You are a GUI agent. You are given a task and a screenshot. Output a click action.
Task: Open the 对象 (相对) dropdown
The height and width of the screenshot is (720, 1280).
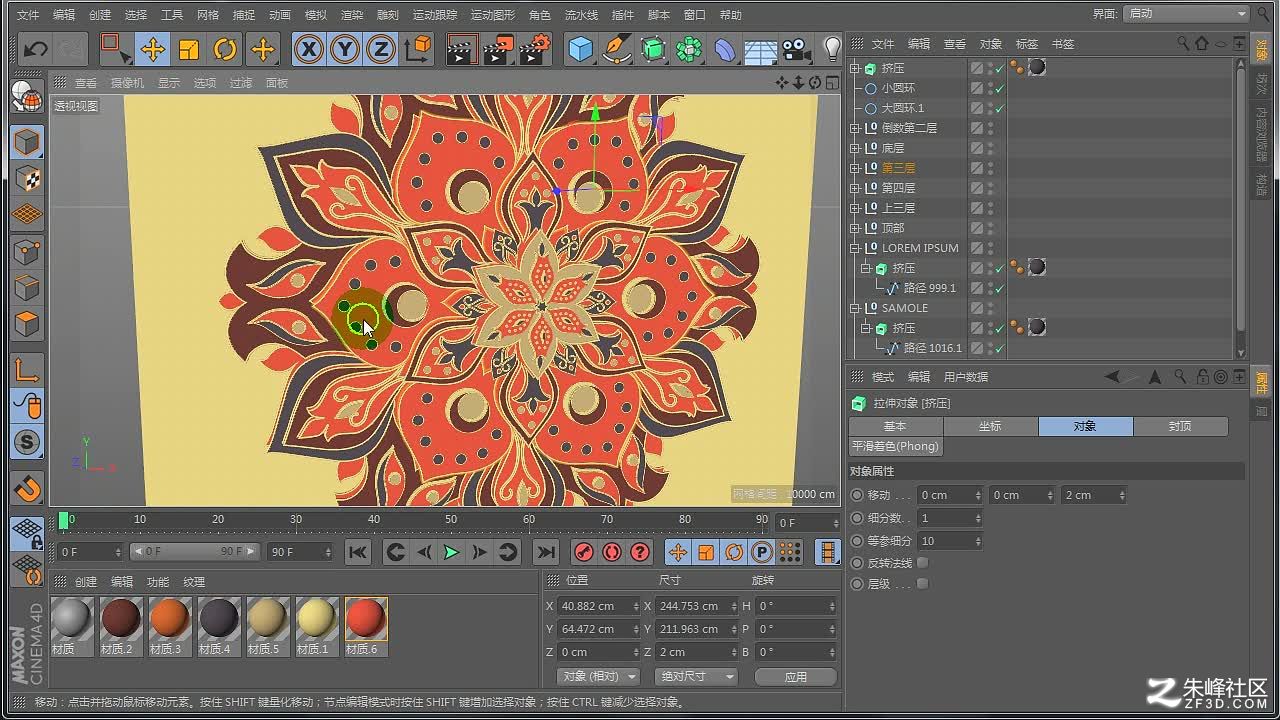point(598,677)
